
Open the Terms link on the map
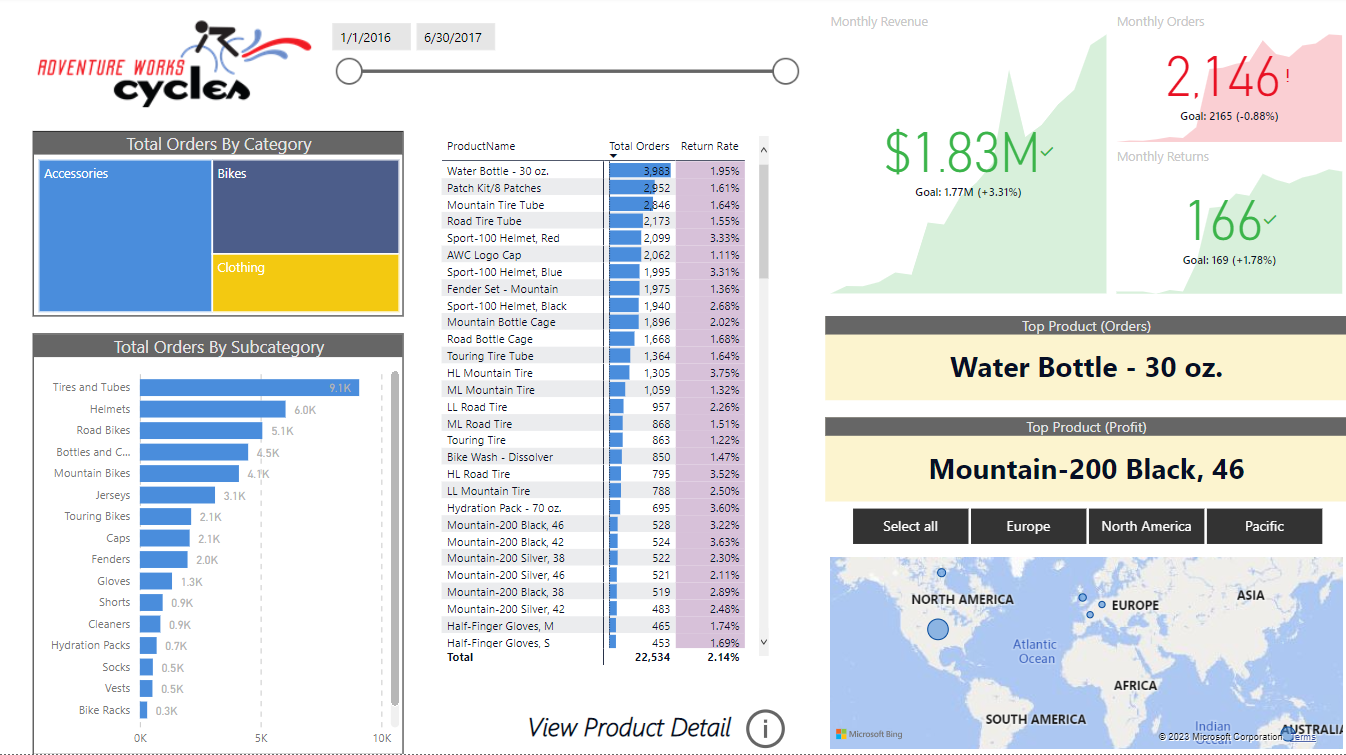[1303, 737]
